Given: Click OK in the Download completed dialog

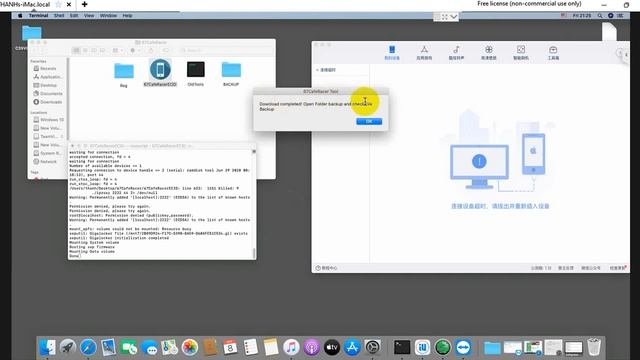Looking at the screenshot, I should (x=369, y=121).
